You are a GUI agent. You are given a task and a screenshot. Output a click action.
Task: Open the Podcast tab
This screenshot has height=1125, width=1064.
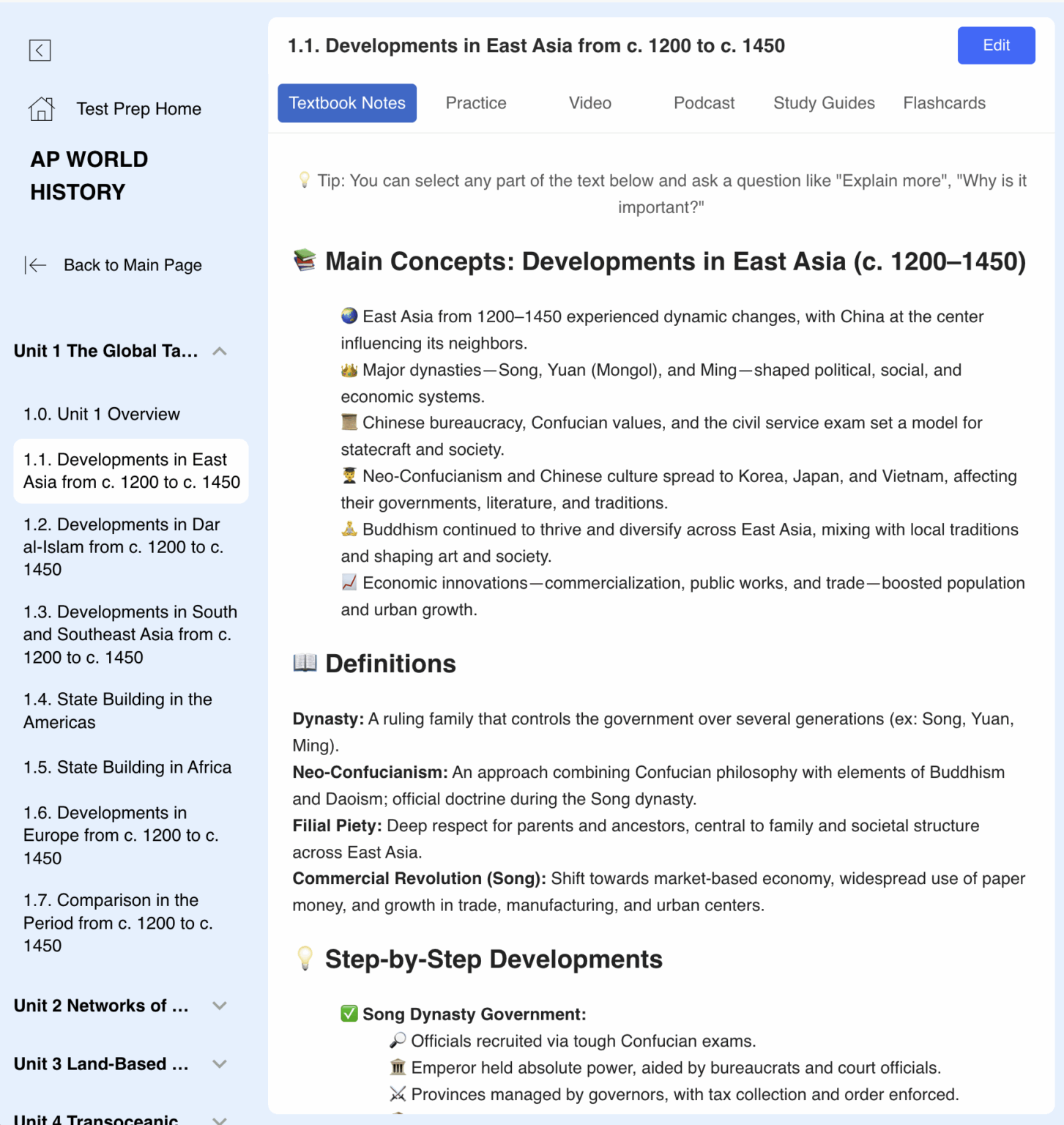[704, 103]
